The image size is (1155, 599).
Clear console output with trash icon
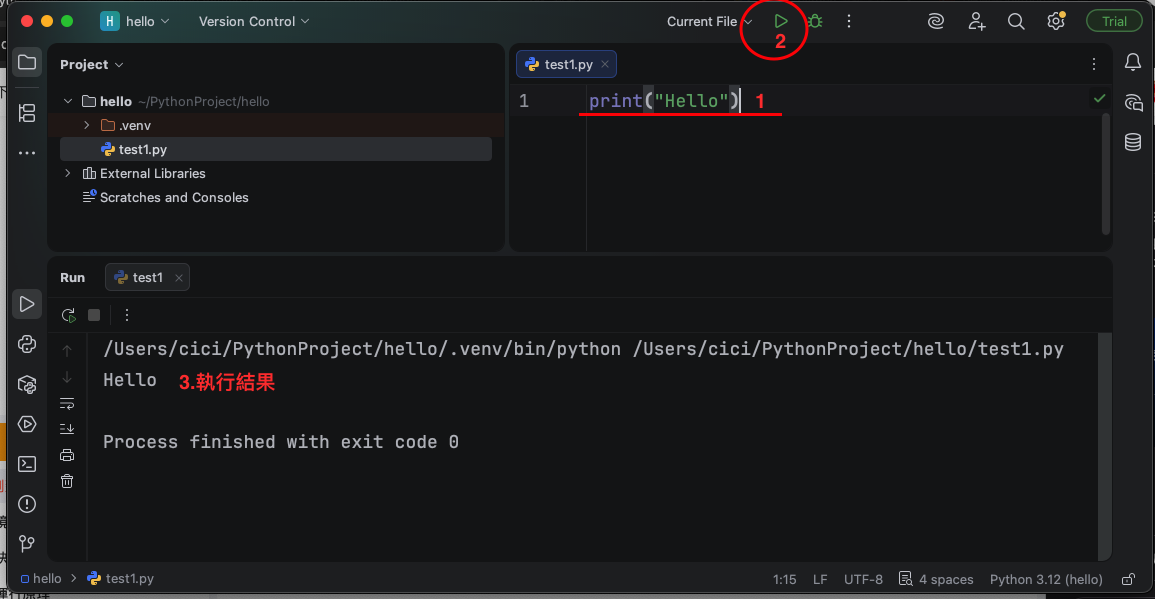point(67,481)
